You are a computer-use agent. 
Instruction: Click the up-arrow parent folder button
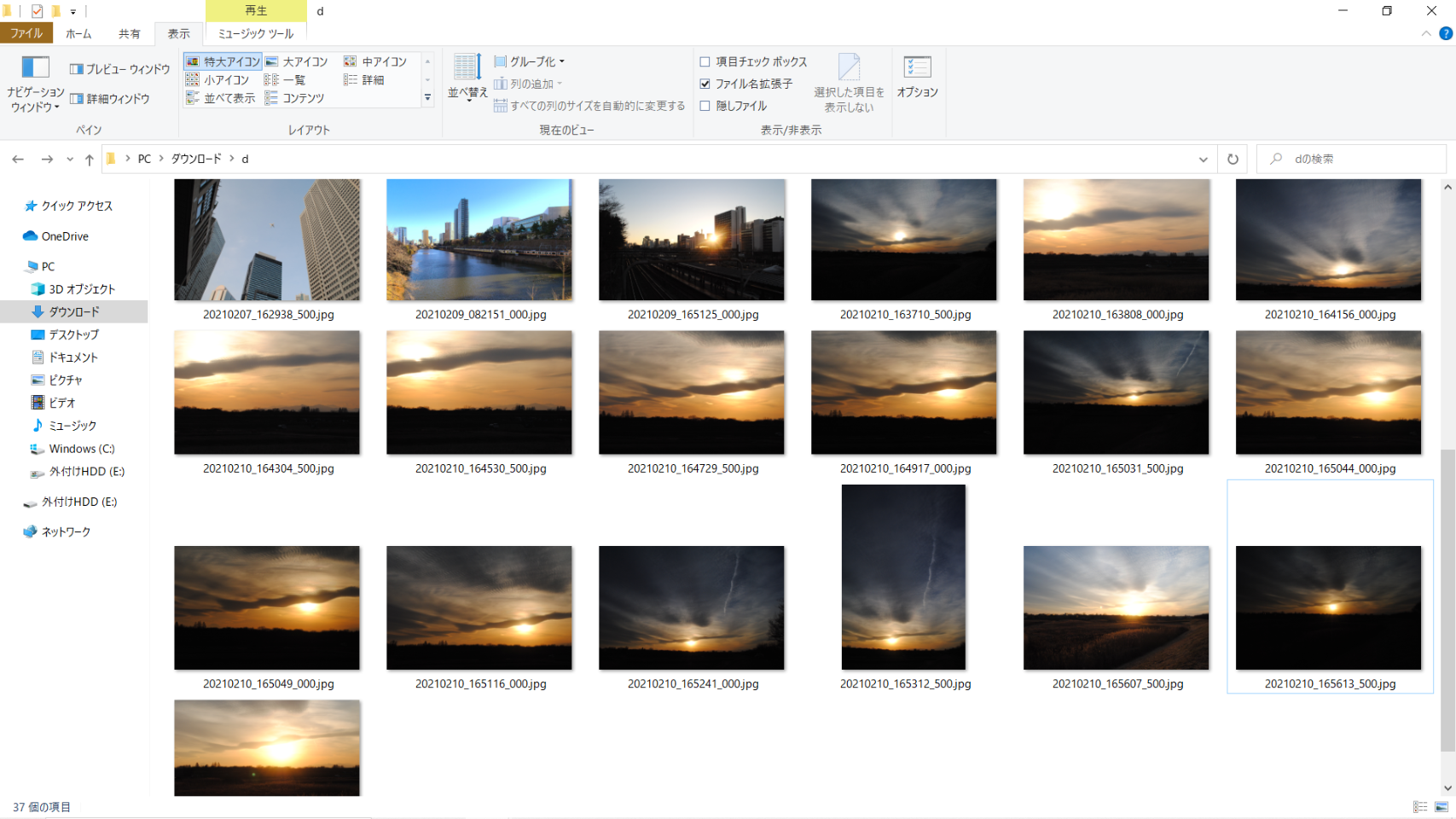click(90, 160)
